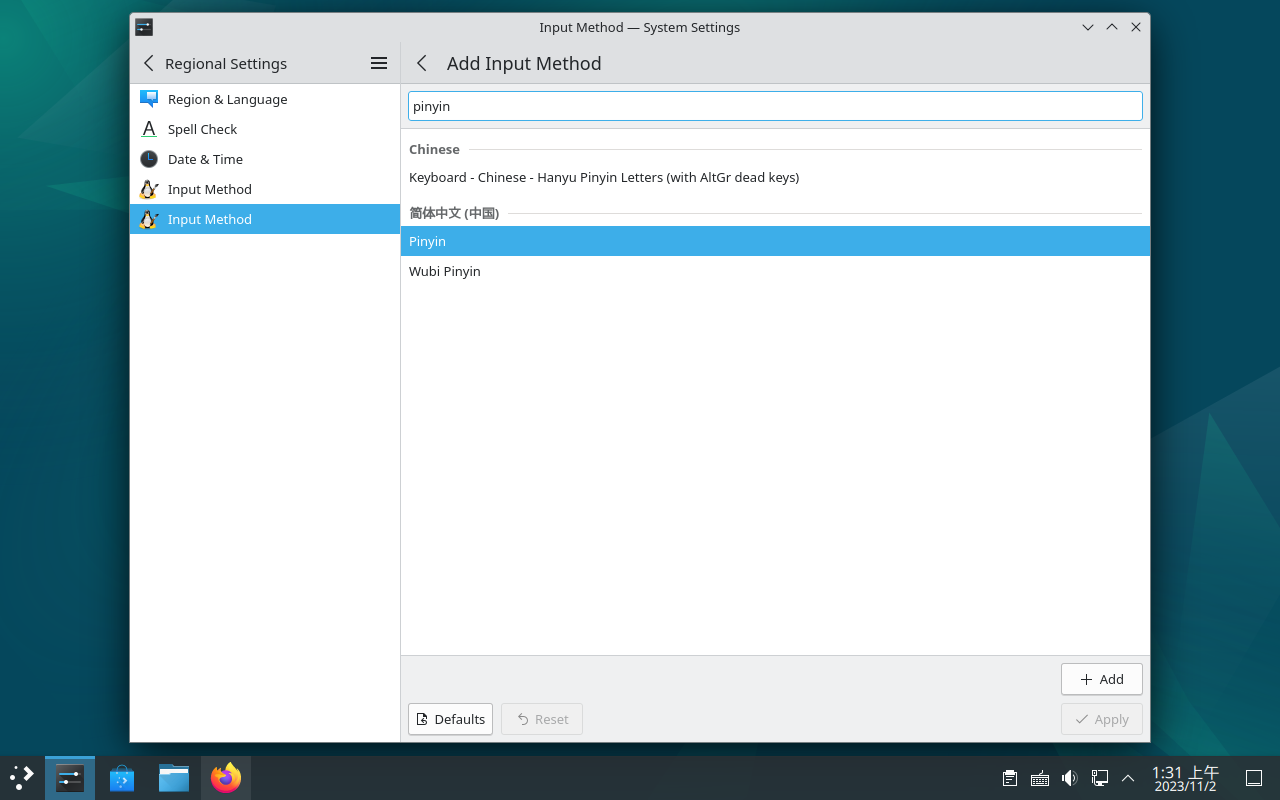This screenshot has height=800, width=1280.
Task: Go back from Add Input Method page
Action: coord(422,63)
